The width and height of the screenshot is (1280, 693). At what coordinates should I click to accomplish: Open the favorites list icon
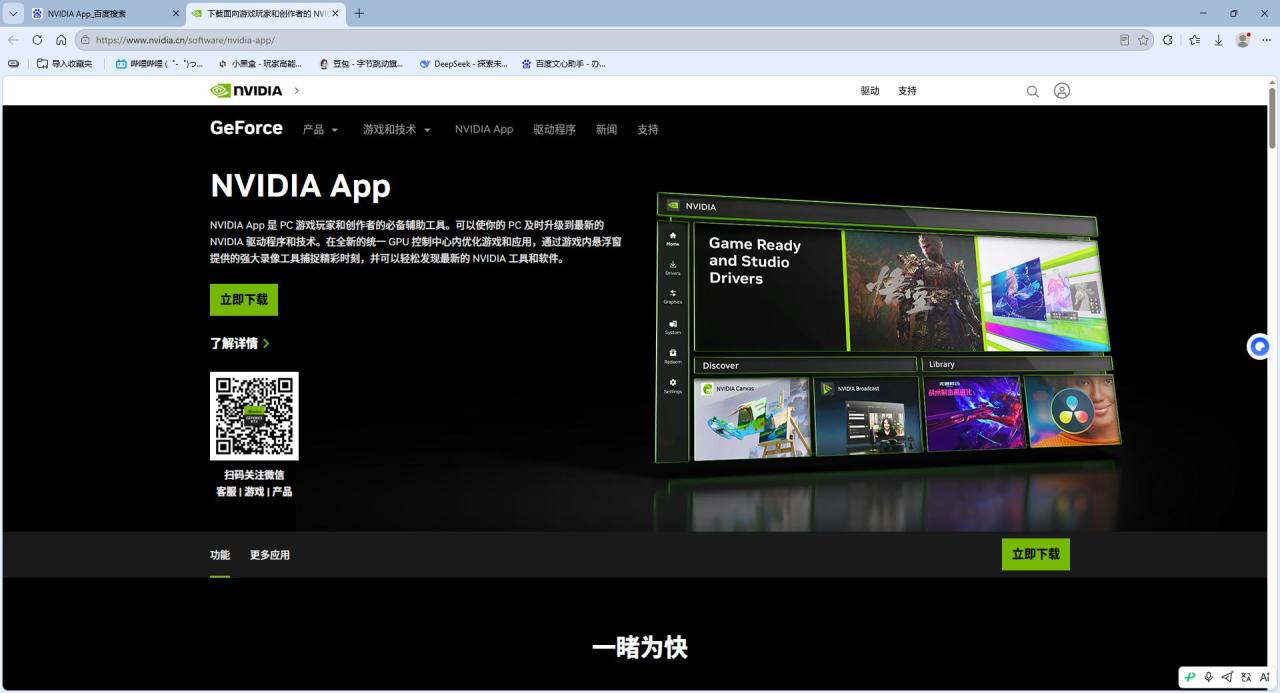tap(1194, 40)
